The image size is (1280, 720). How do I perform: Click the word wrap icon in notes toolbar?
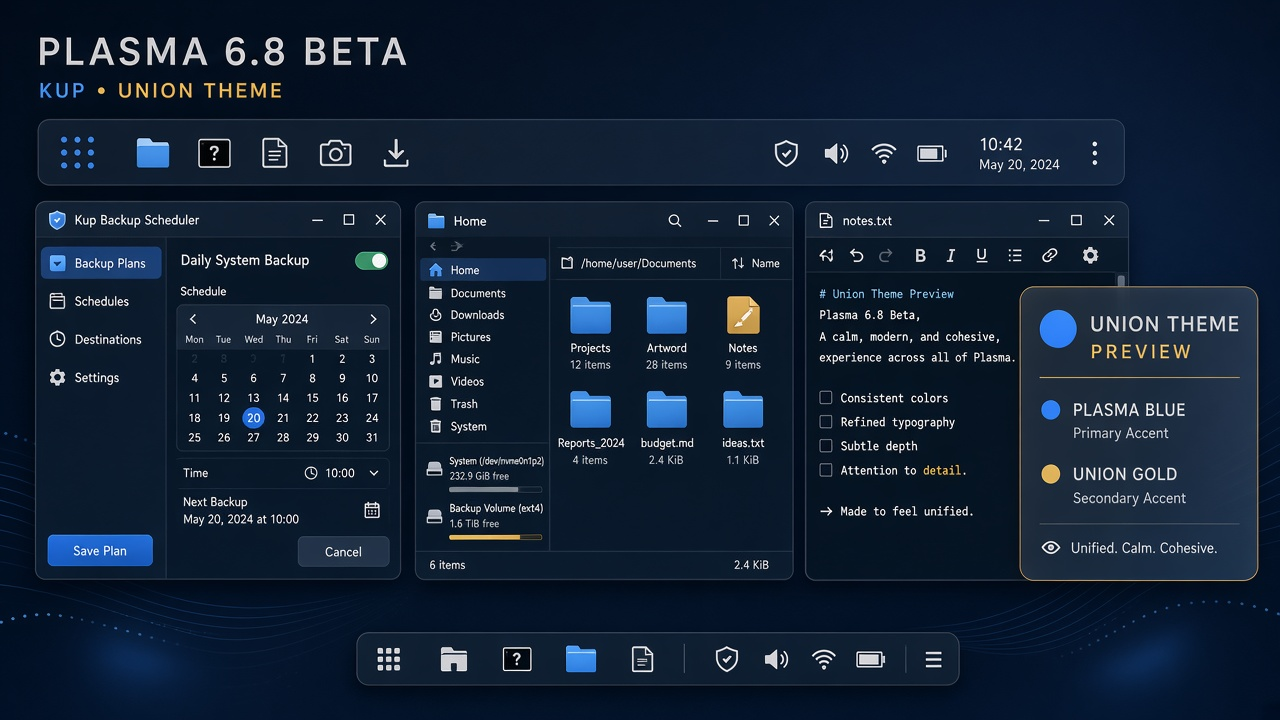pos(826,256)
